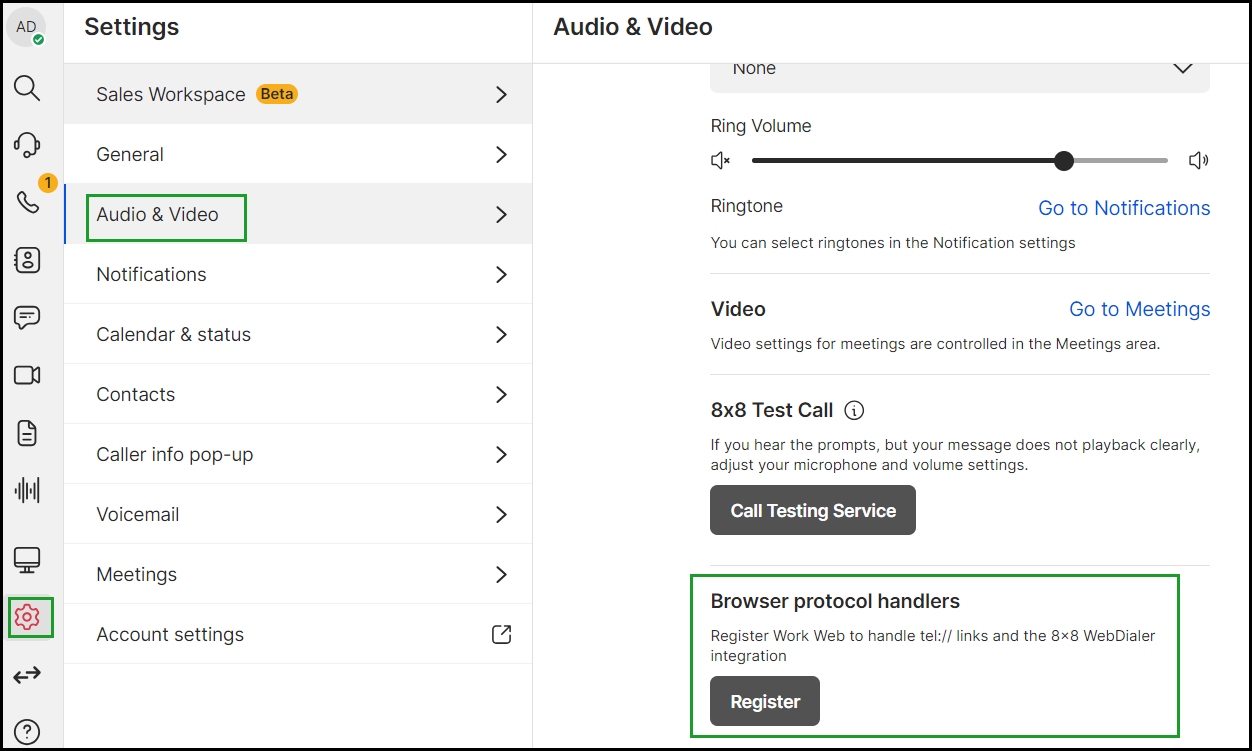Click the Video section heading
Image resolution: width=1252 pixels, height=751 pixels.
coord(738,309)
